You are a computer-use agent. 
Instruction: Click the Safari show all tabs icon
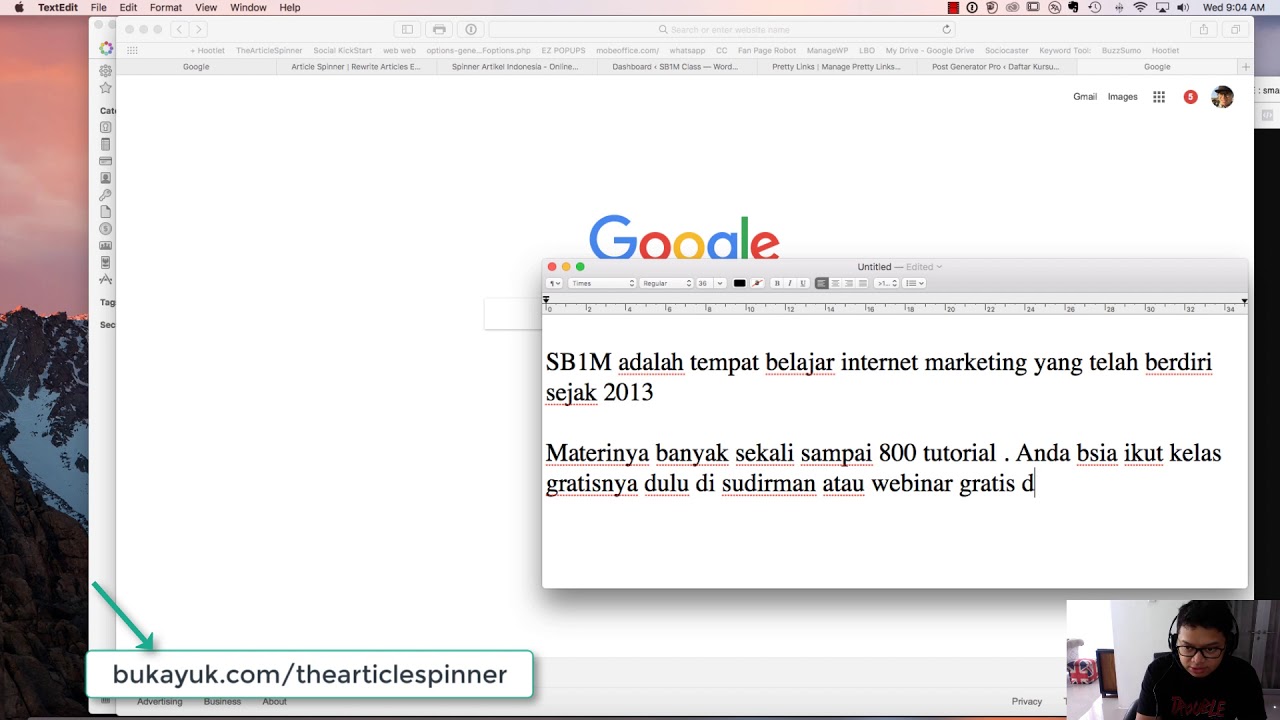point(1235,30)
